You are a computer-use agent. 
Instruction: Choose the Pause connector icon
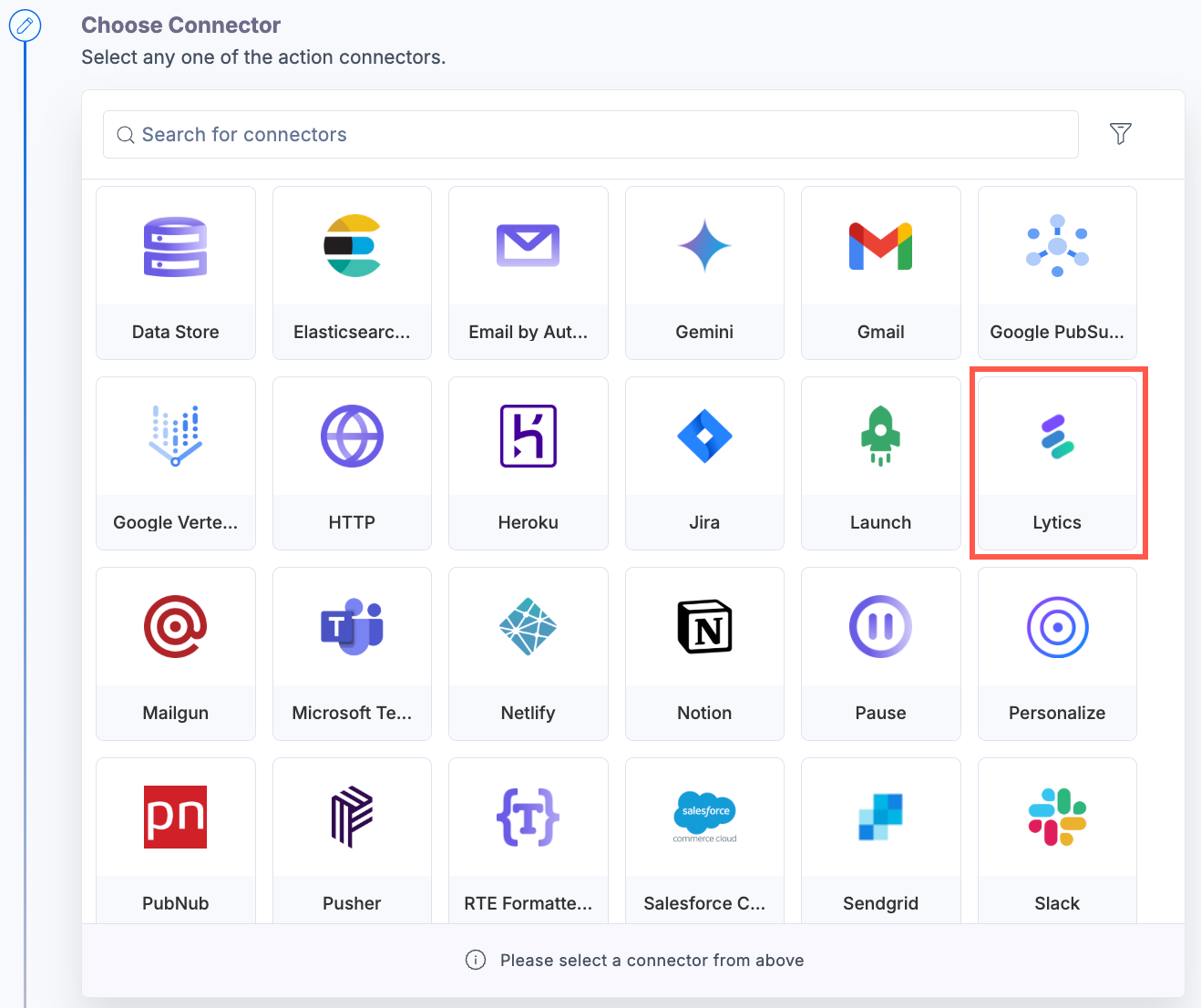click(x=881, y=627)
